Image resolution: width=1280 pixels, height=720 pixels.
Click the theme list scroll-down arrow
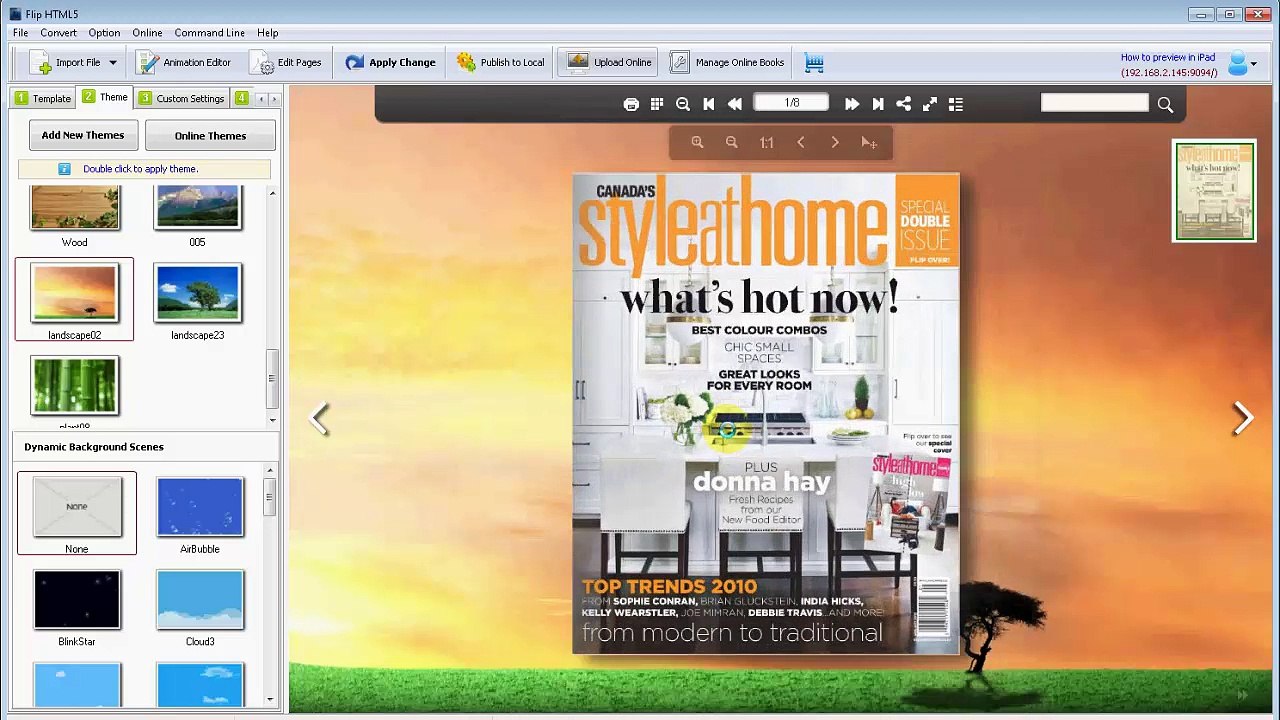[x=271, y=421]
